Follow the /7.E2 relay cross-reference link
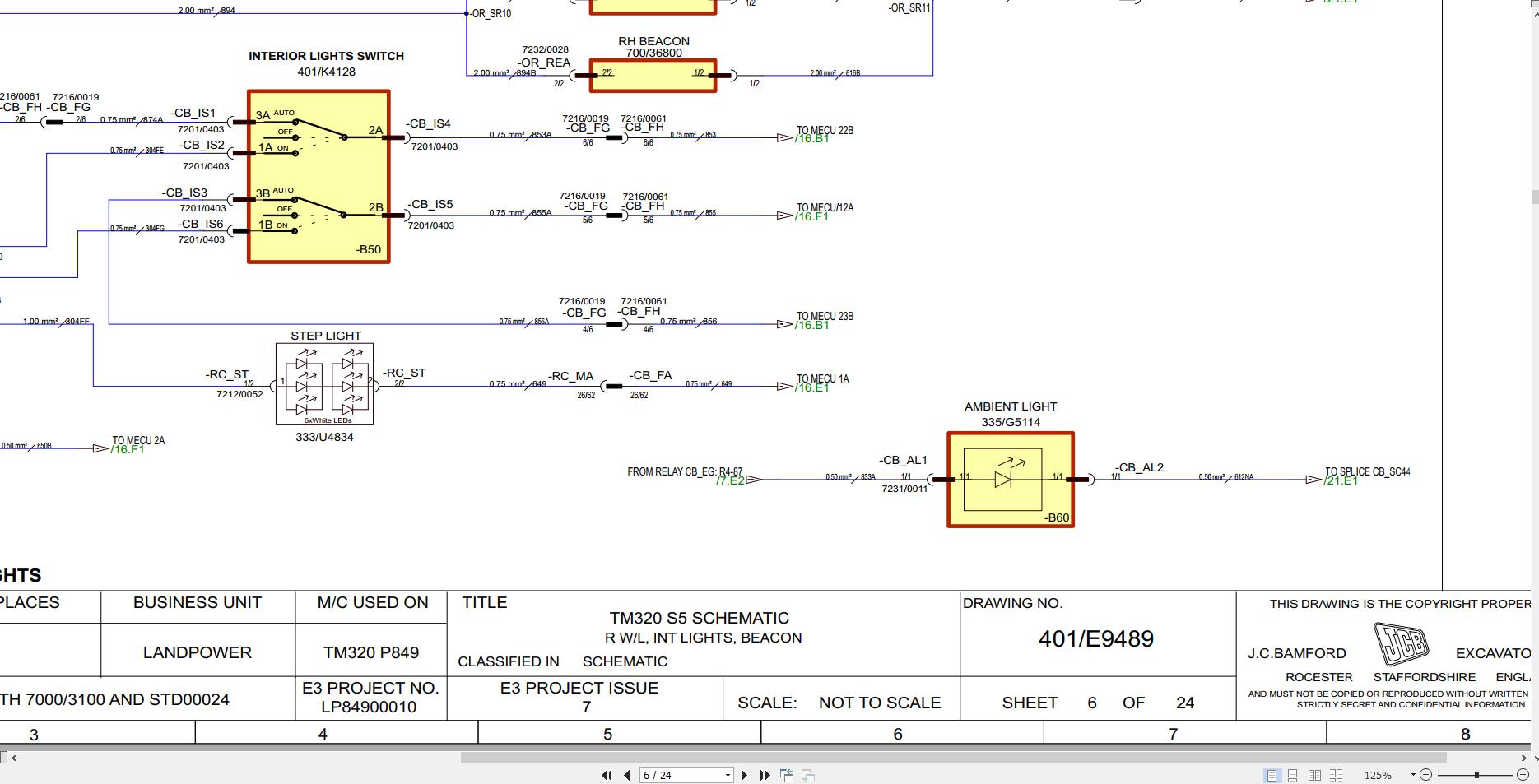The width and height of the screenshot is (1539, 784). [x=731, y=480]
